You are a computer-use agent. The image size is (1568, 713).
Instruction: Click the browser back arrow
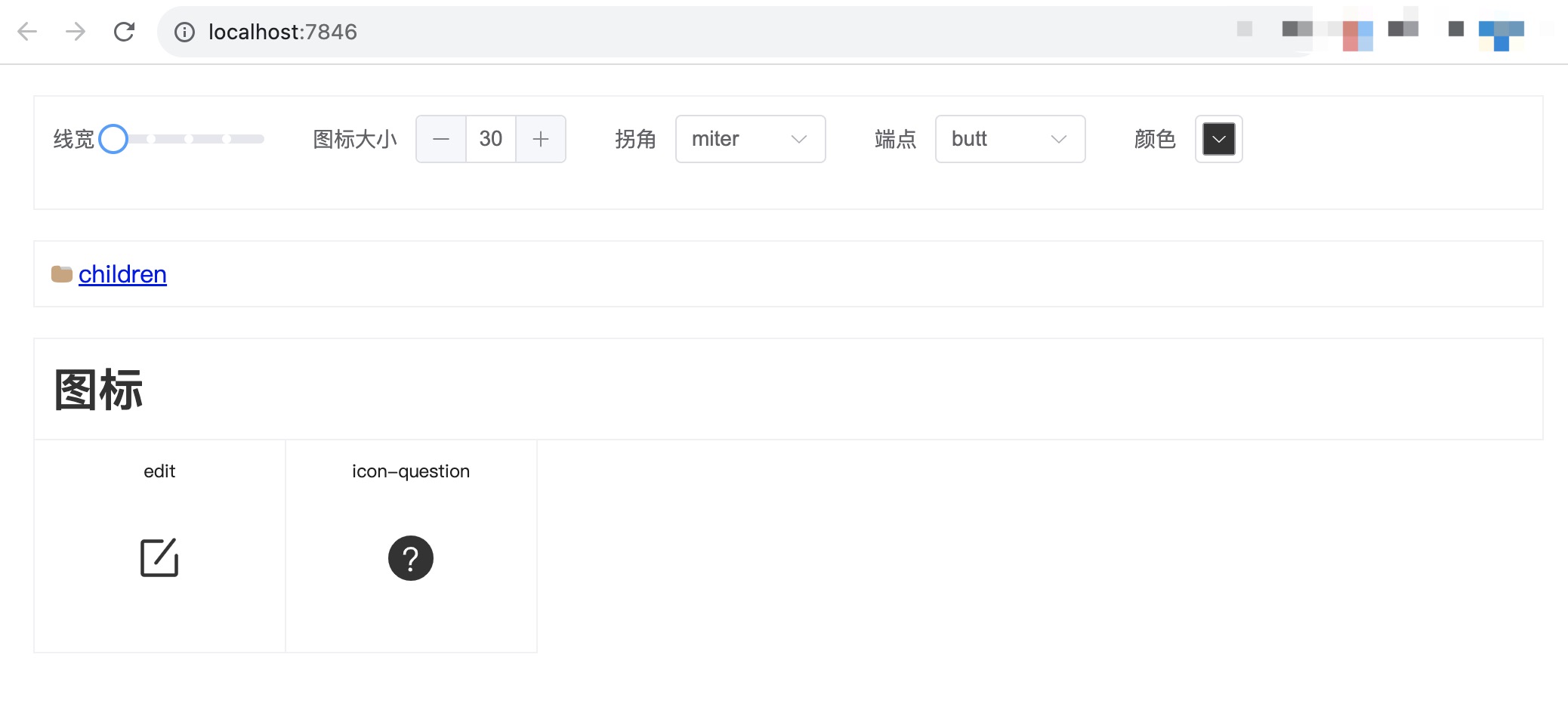[x=27, y=32]
